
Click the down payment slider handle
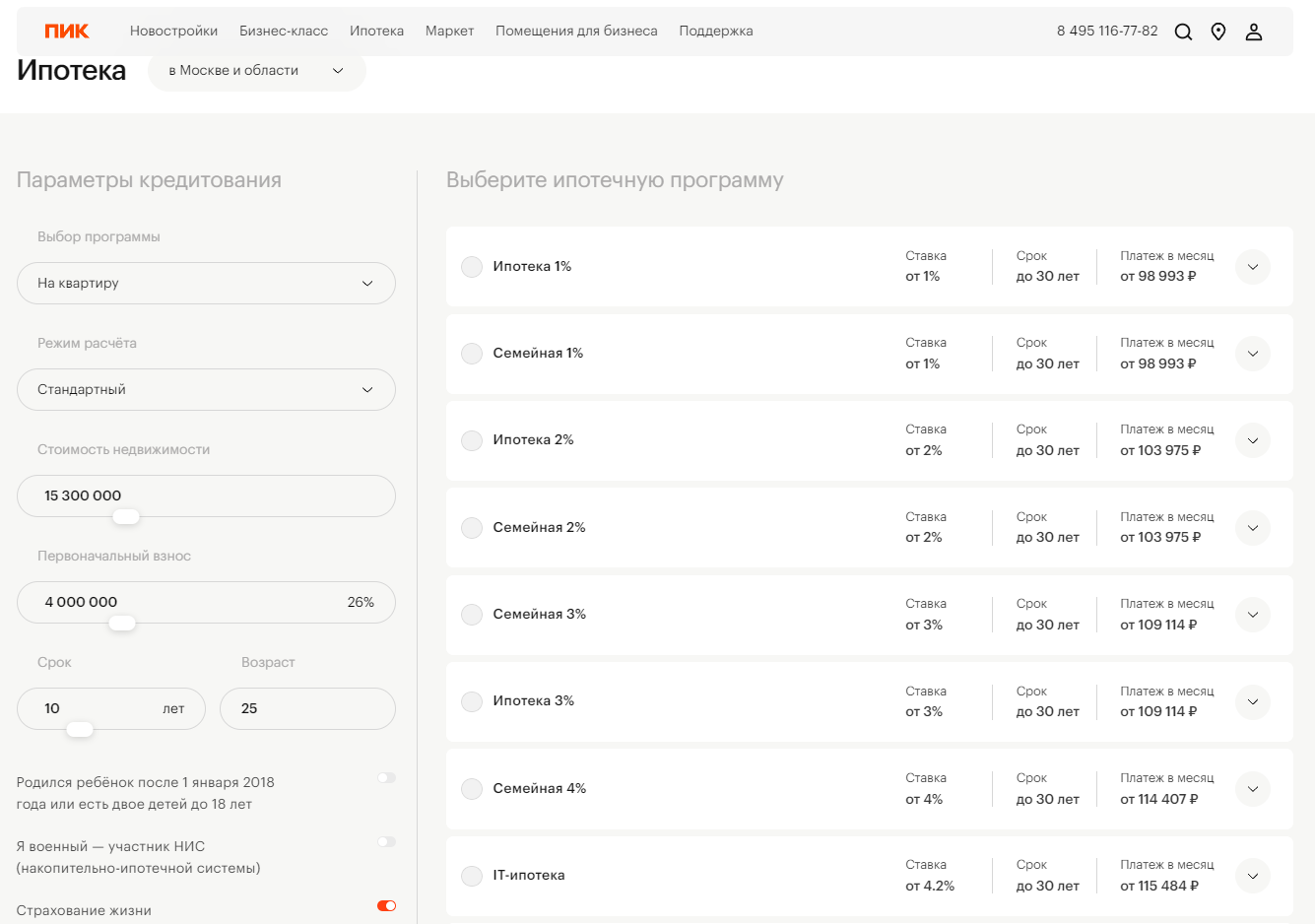click(122, 623)
